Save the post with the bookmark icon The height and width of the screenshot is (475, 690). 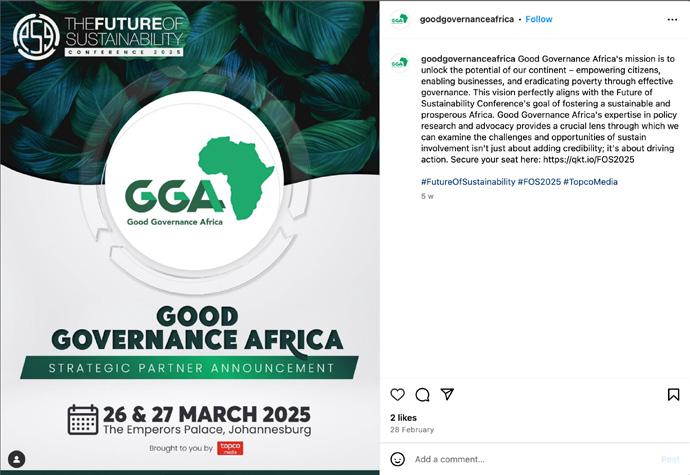(673, 394)
